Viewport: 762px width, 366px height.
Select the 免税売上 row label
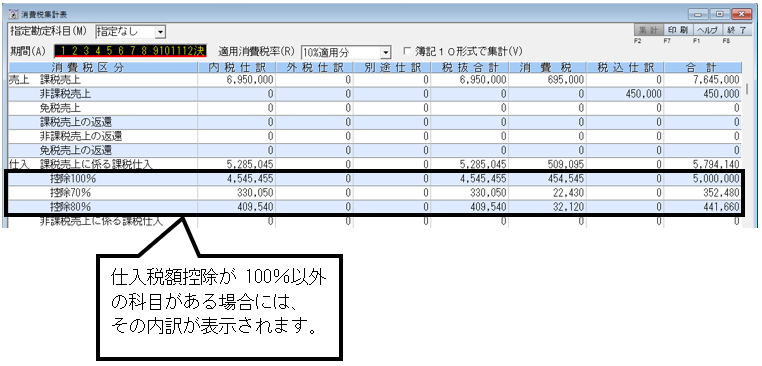click(59, 108)
